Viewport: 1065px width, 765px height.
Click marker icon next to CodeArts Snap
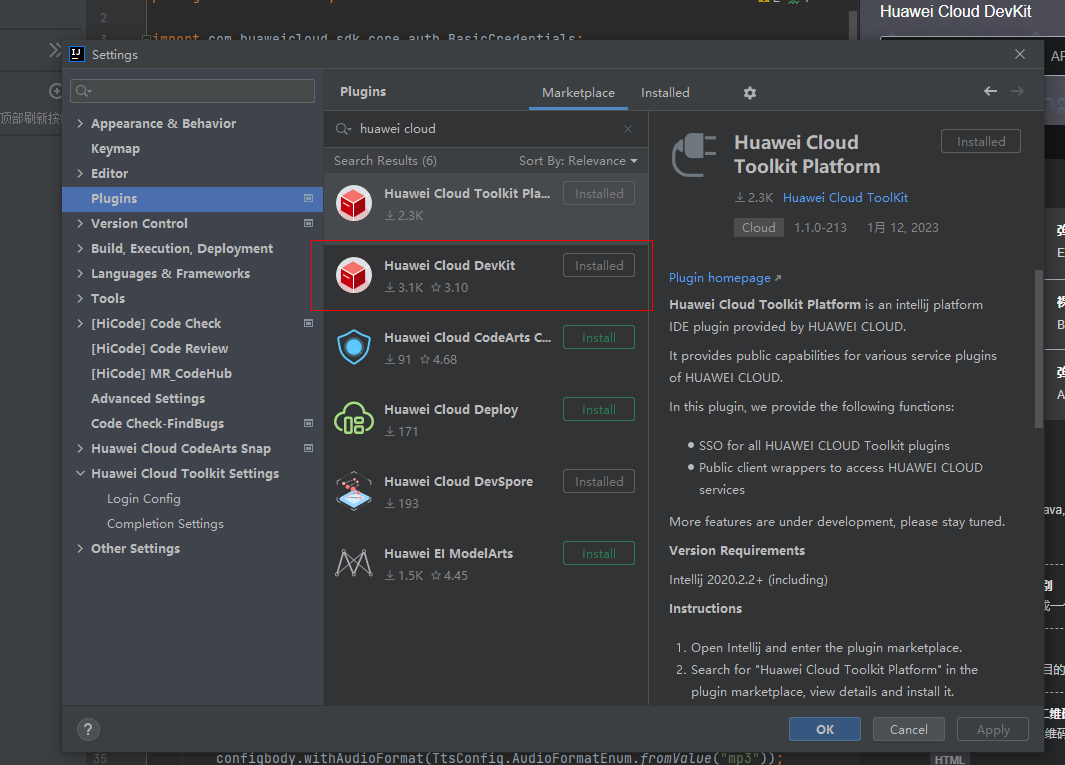click(308, 448)
